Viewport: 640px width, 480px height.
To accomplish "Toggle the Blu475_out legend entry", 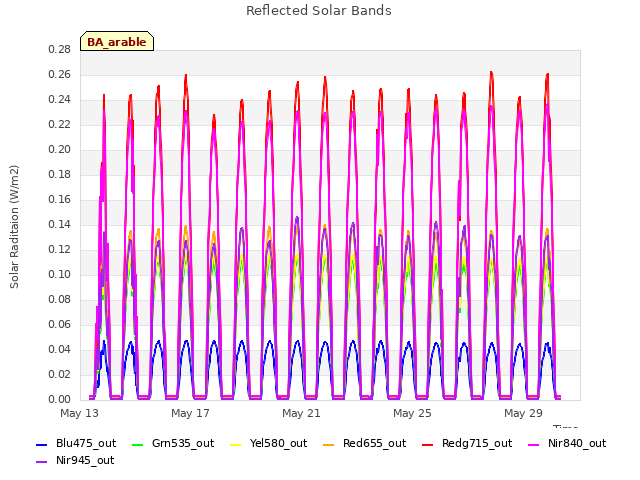I will tap(76, 444).
